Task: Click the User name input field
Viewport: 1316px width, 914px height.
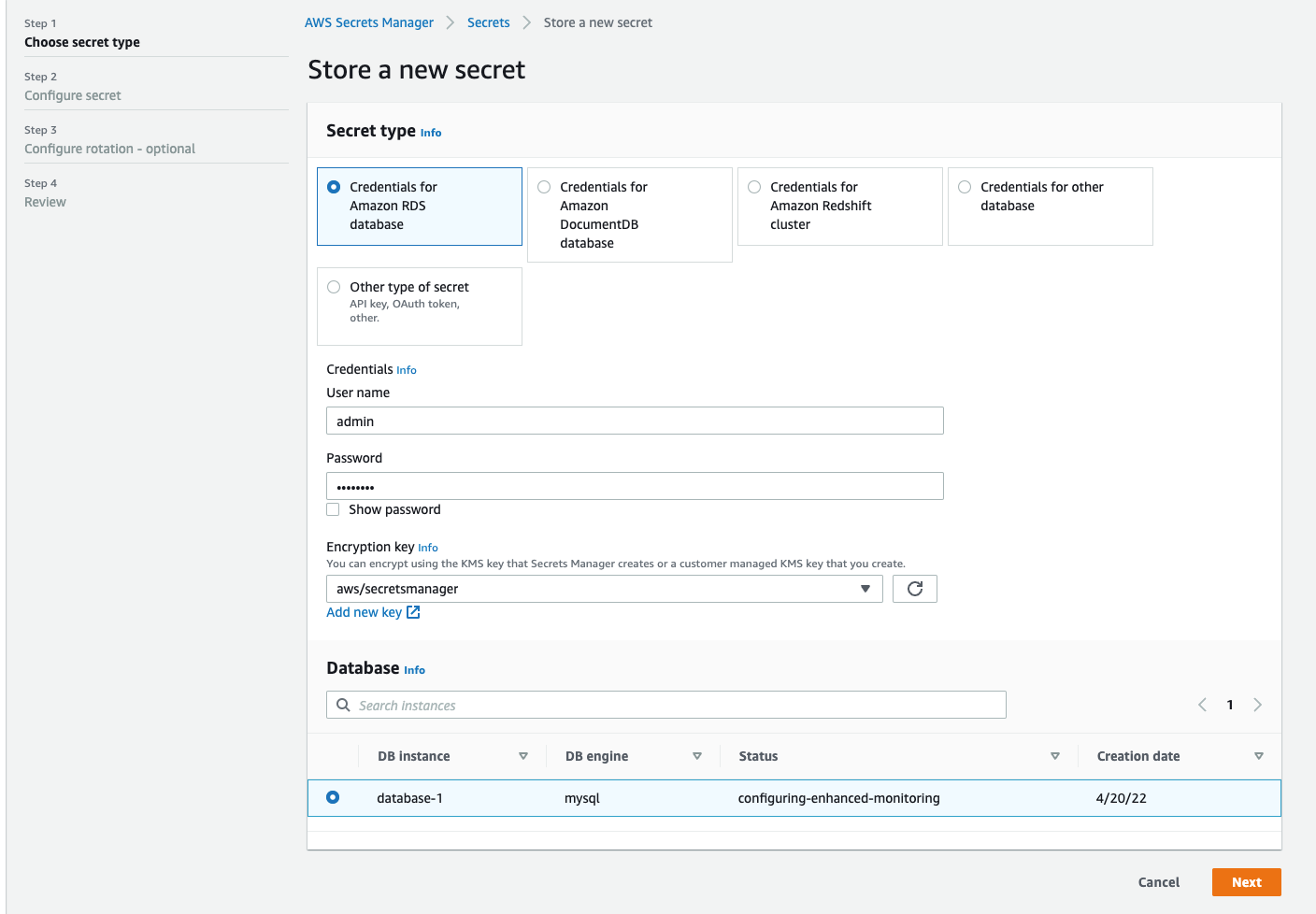Action: pyautogui.click(x=635, y=421)
